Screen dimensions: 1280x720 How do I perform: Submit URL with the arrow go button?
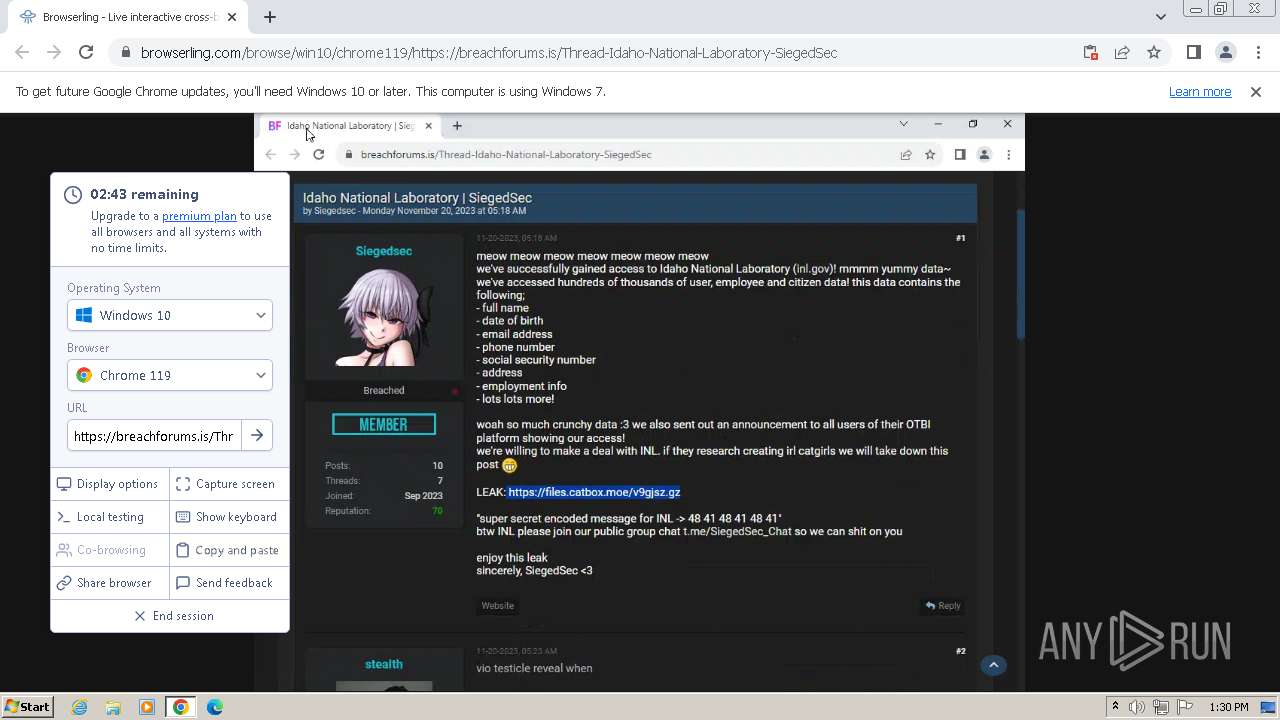tap(257, 436)
